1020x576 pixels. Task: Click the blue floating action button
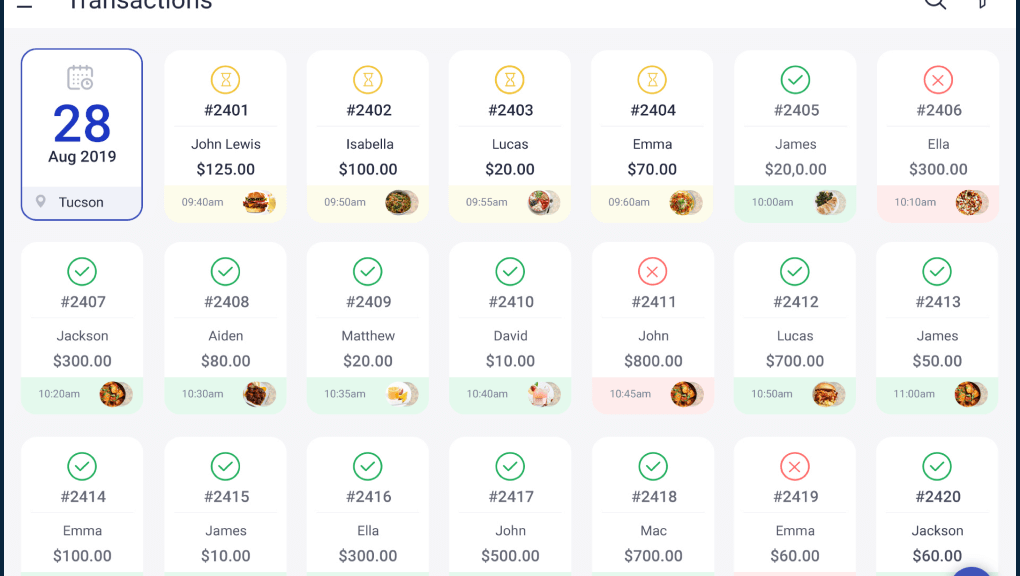pos(972,573)
